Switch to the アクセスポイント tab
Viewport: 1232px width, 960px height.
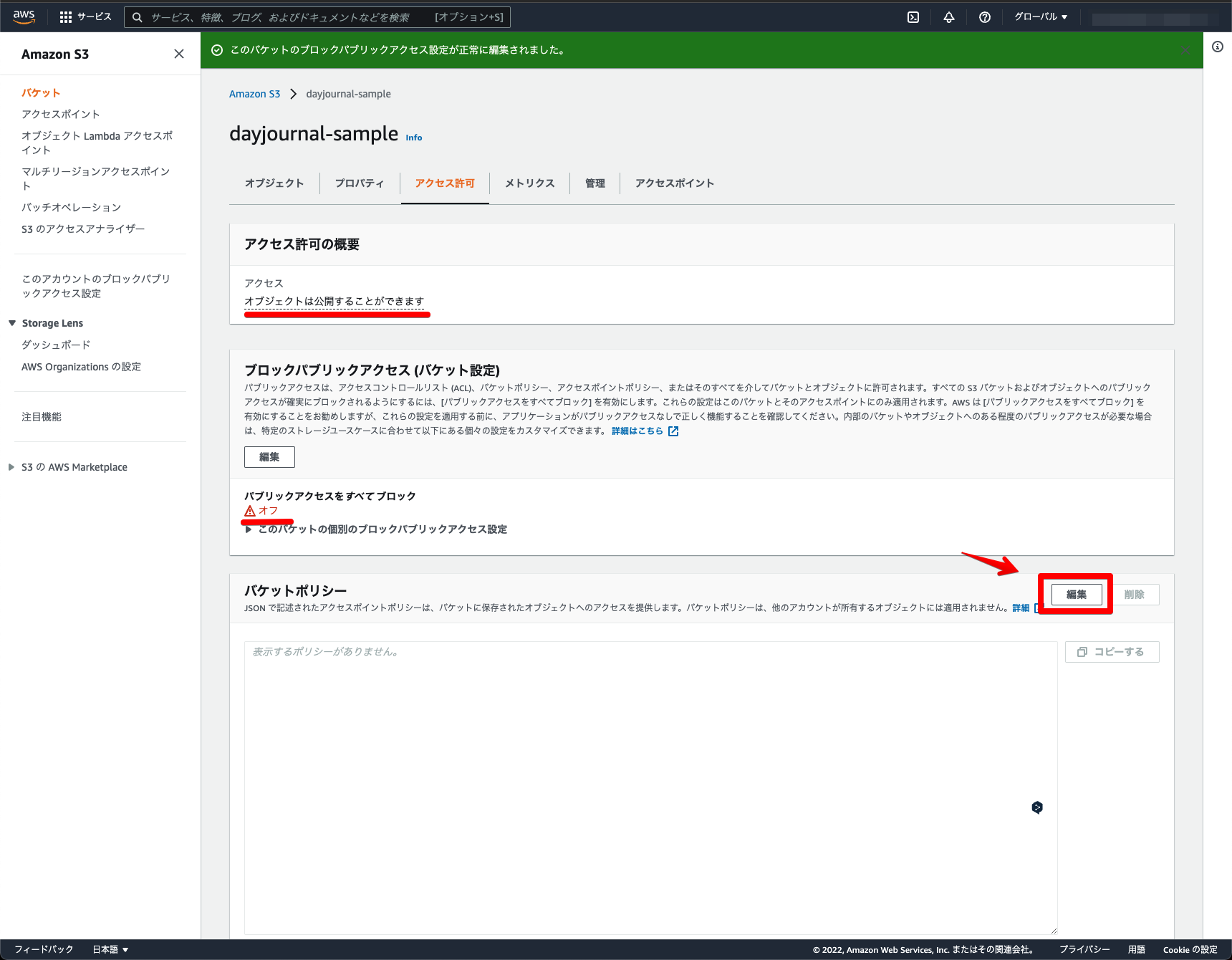tap(675, 183)
